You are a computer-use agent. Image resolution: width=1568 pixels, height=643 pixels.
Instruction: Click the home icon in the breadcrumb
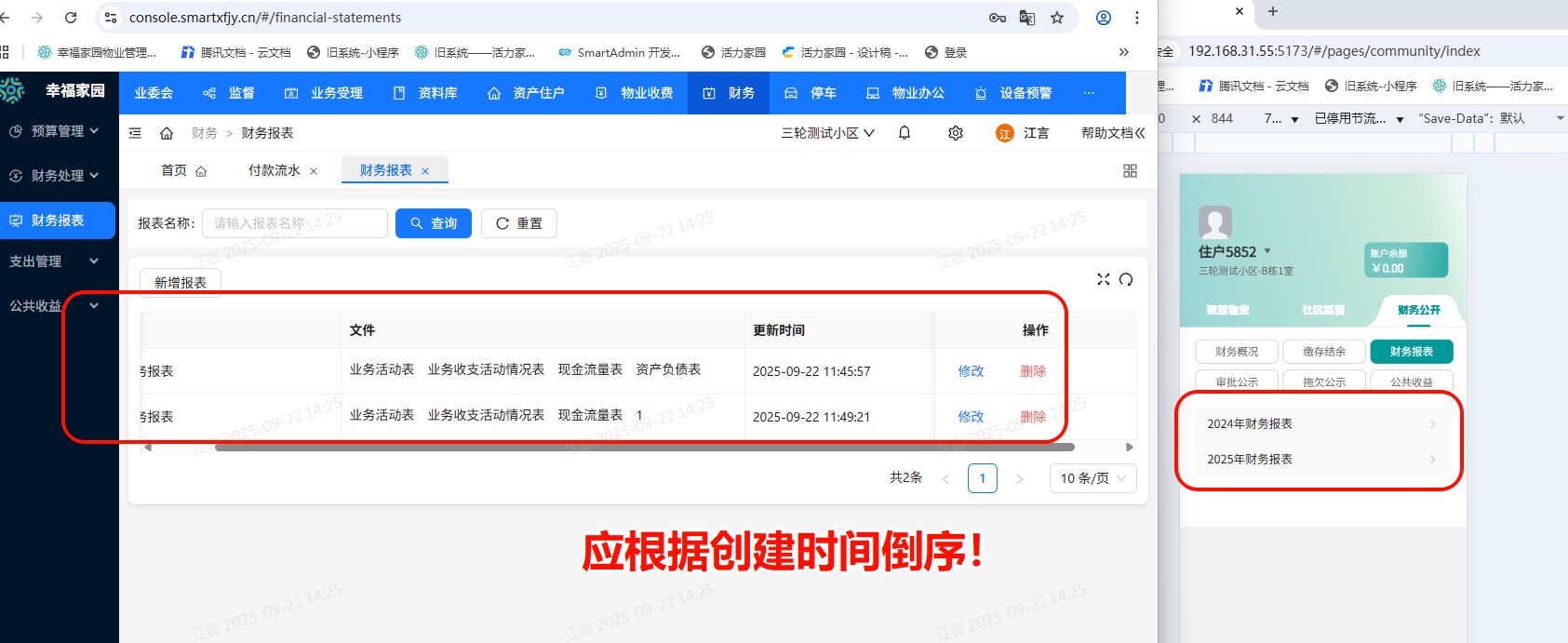[167, 133]
